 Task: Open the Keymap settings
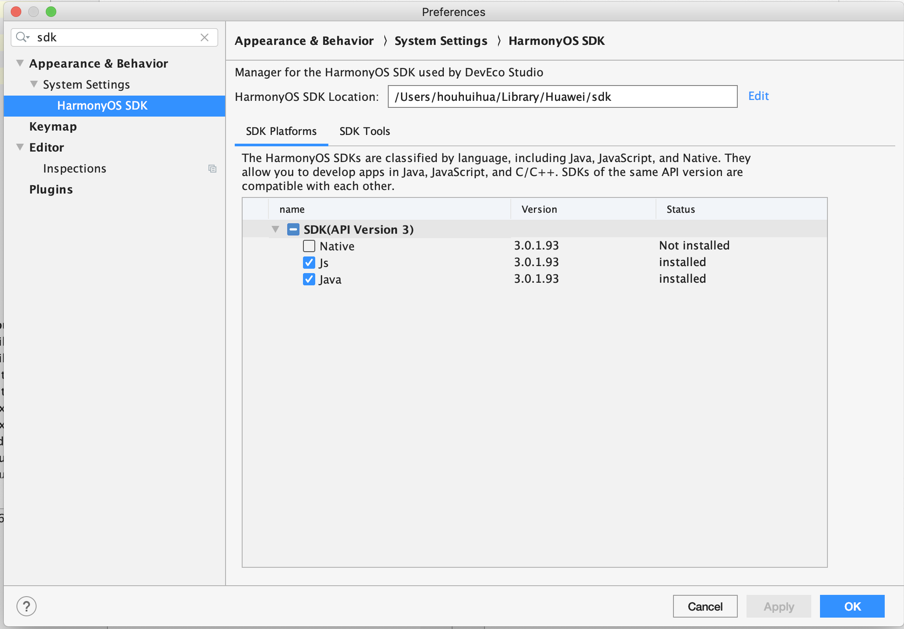point(53,127)
